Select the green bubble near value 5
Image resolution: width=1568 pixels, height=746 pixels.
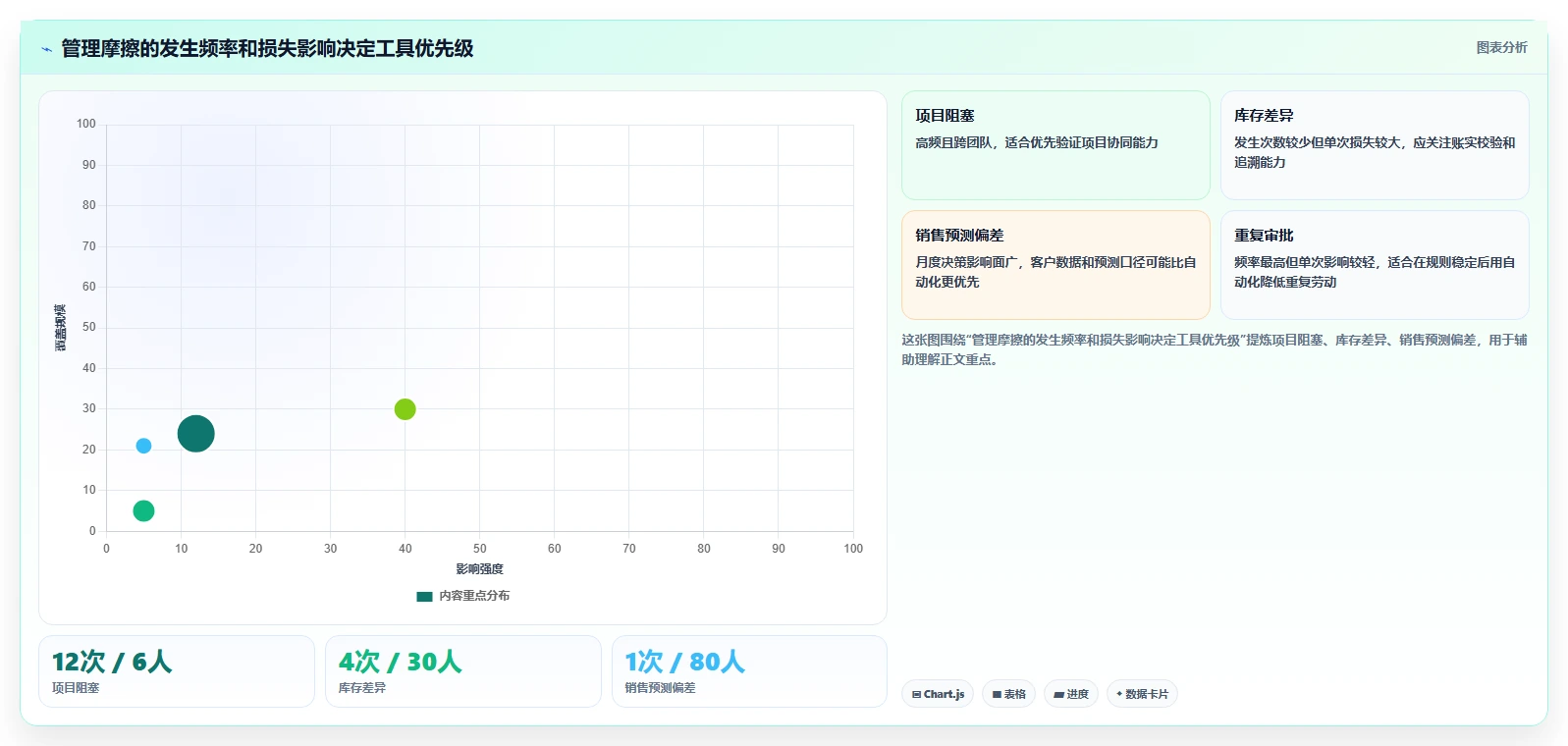143,510
